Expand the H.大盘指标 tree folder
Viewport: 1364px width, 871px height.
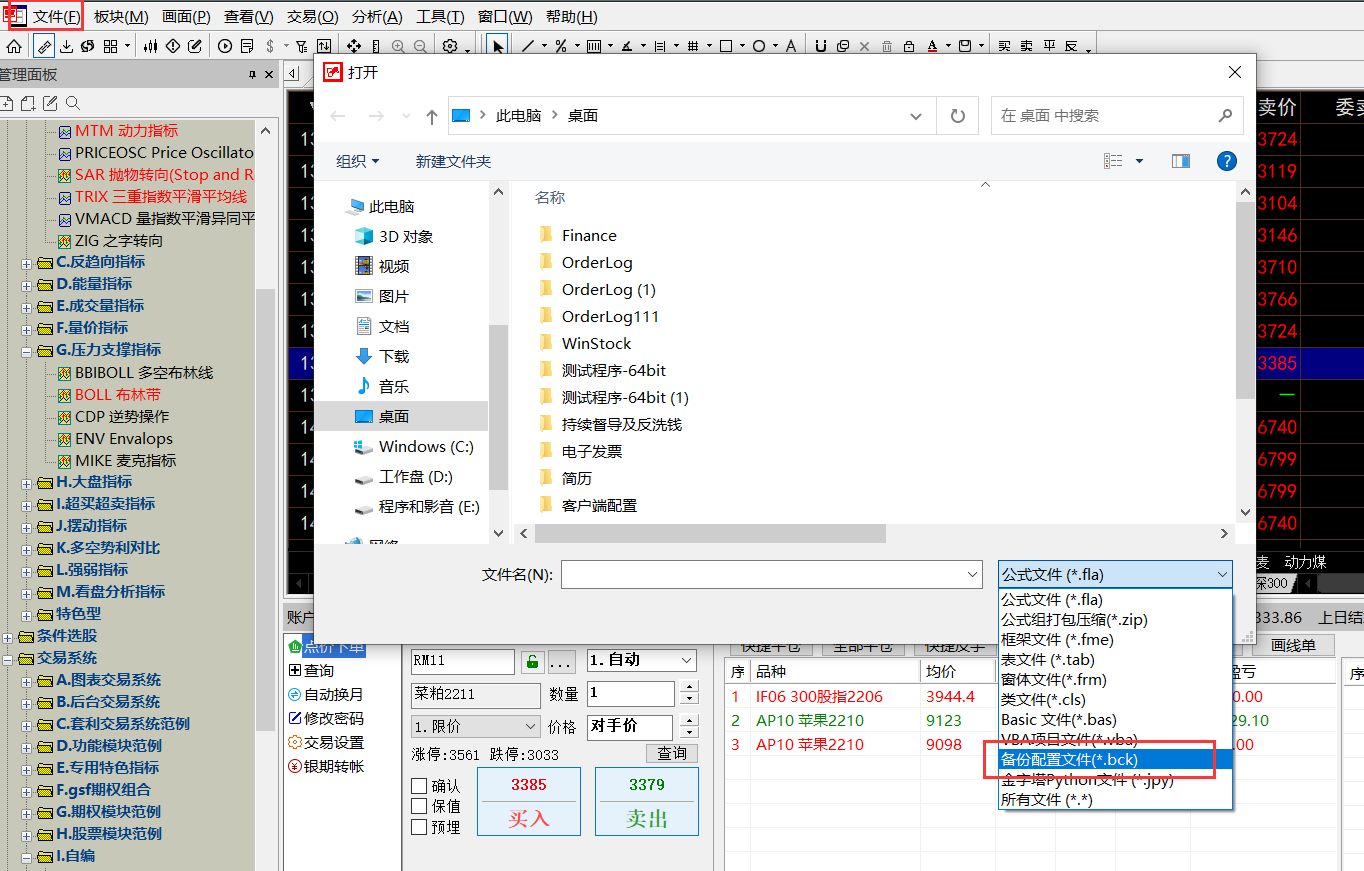[26, 482]
